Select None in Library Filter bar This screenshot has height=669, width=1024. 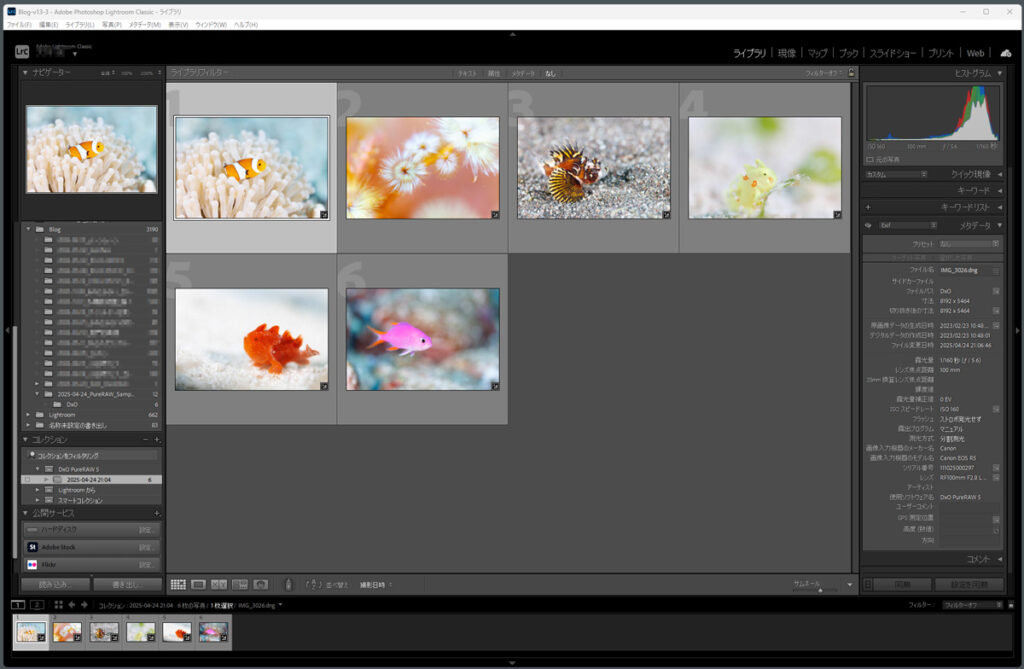[x=551, y=73]
